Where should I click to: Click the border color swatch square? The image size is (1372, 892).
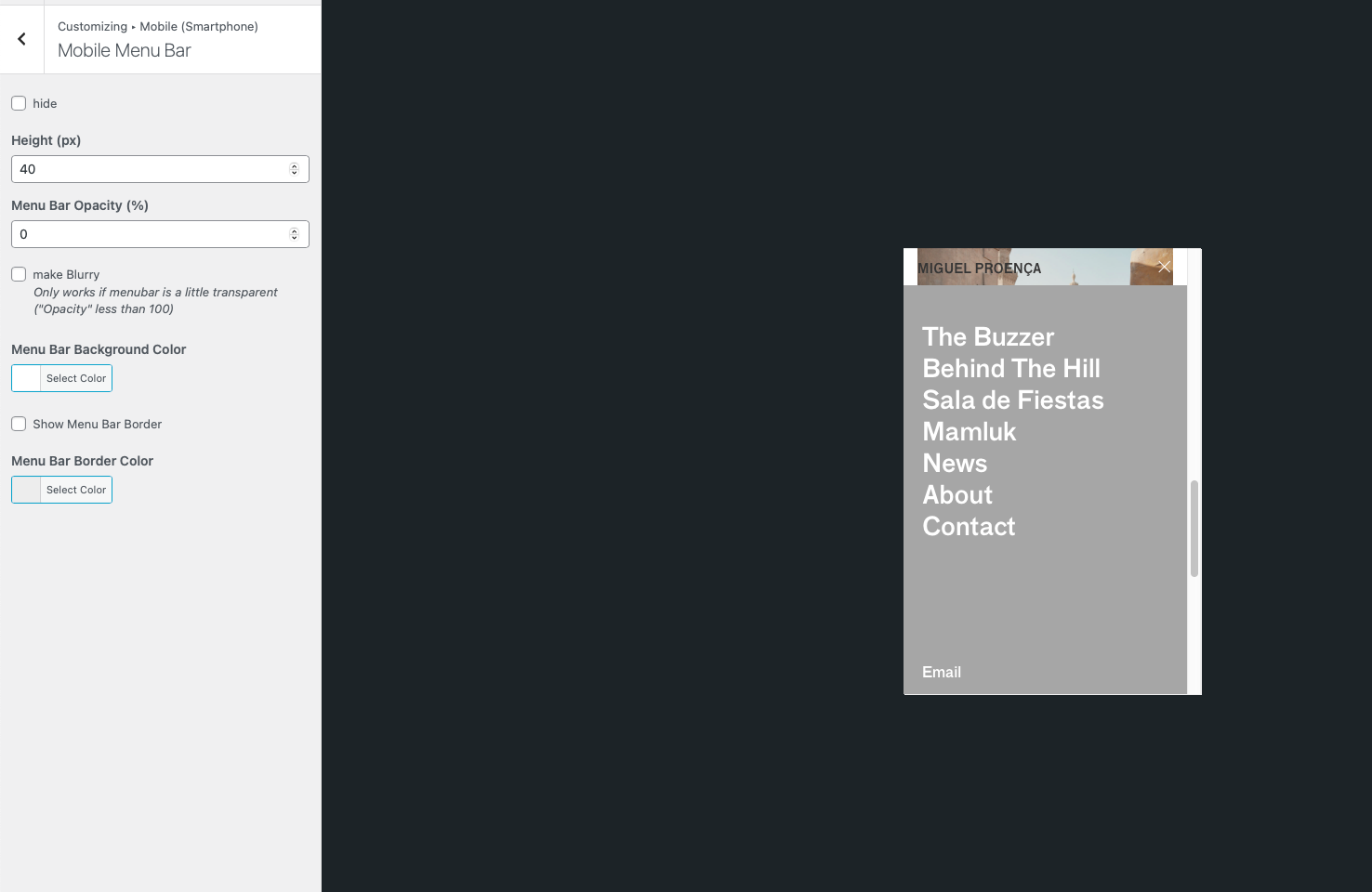[x=24, y=490]
